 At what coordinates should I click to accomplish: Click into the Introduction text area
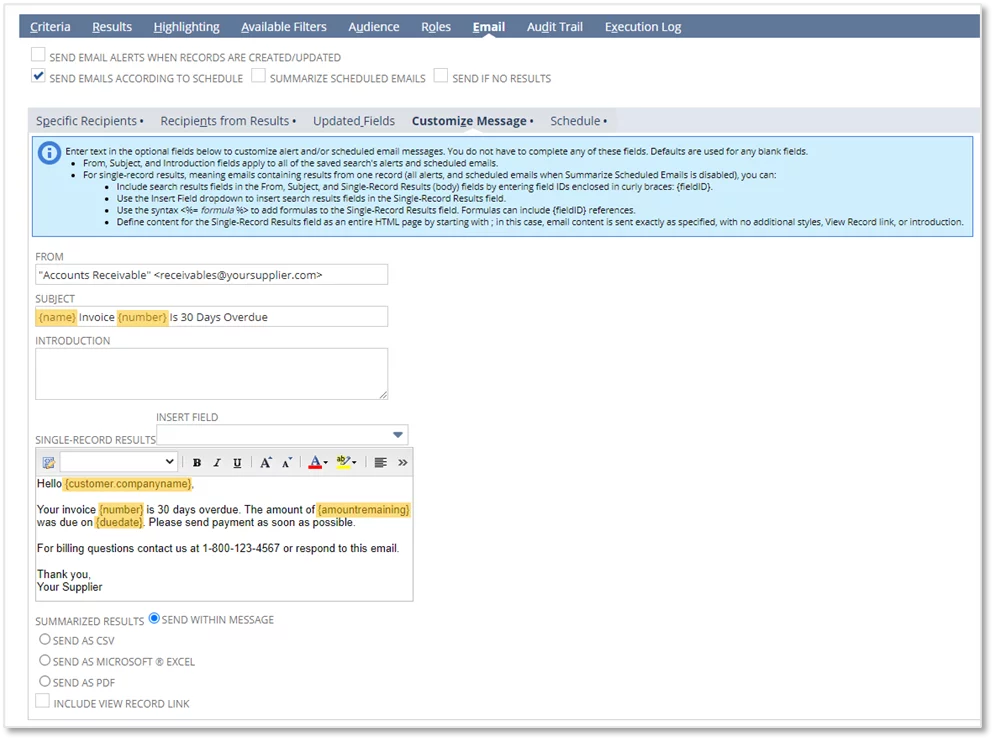click(x=211, y=374)
